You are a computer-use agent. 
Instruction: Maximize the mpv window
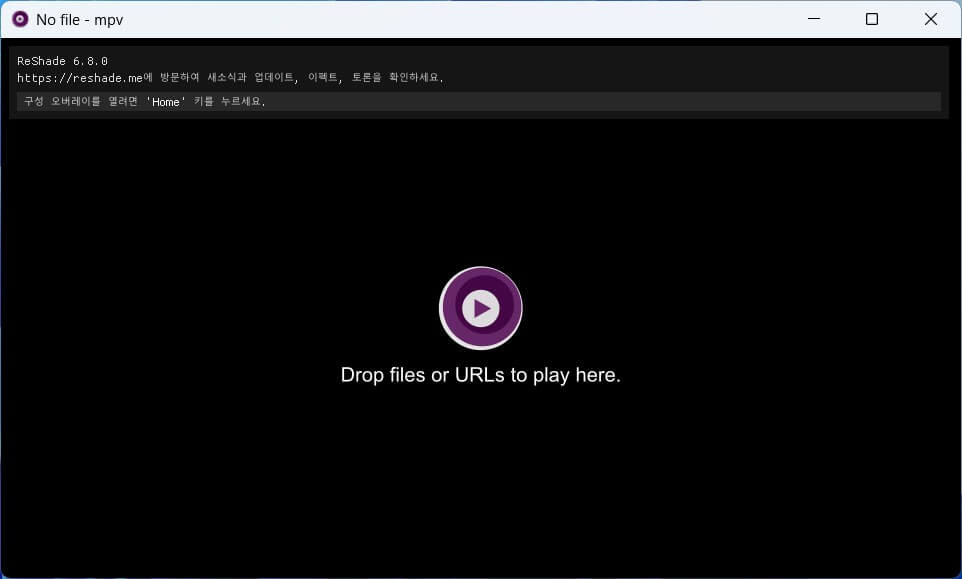click(872, 19)
